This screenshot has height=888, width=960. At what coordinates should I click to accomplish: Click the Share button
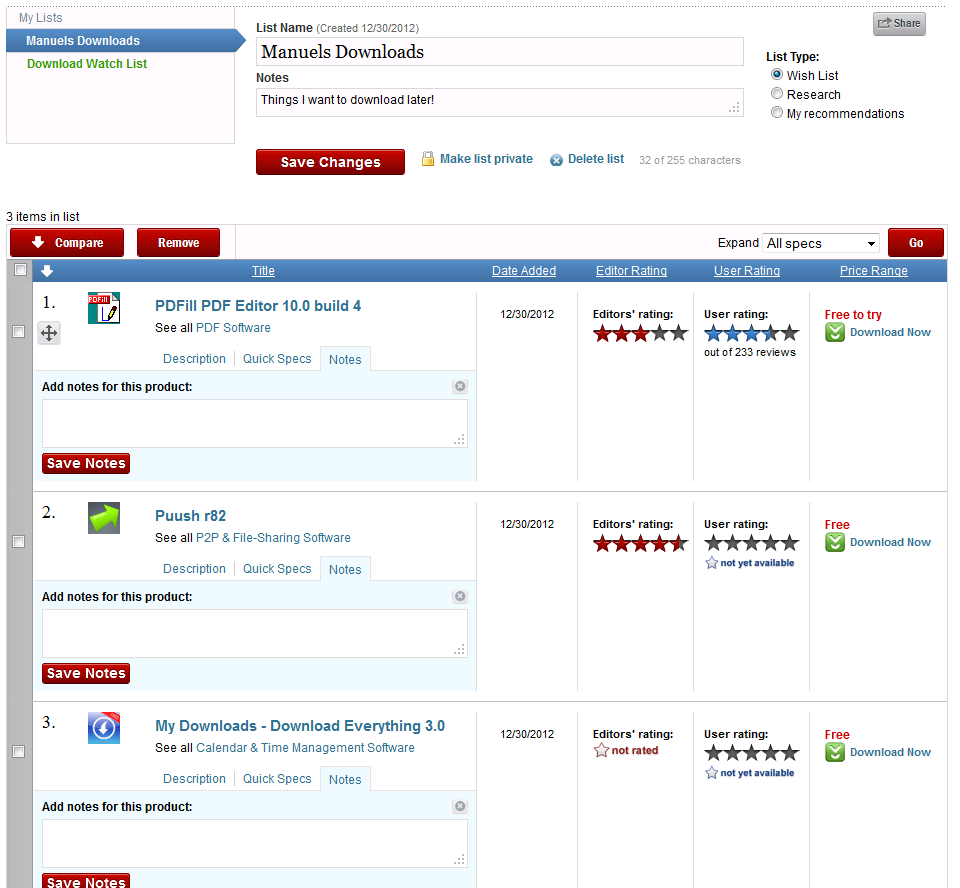[x=899, y=24]
